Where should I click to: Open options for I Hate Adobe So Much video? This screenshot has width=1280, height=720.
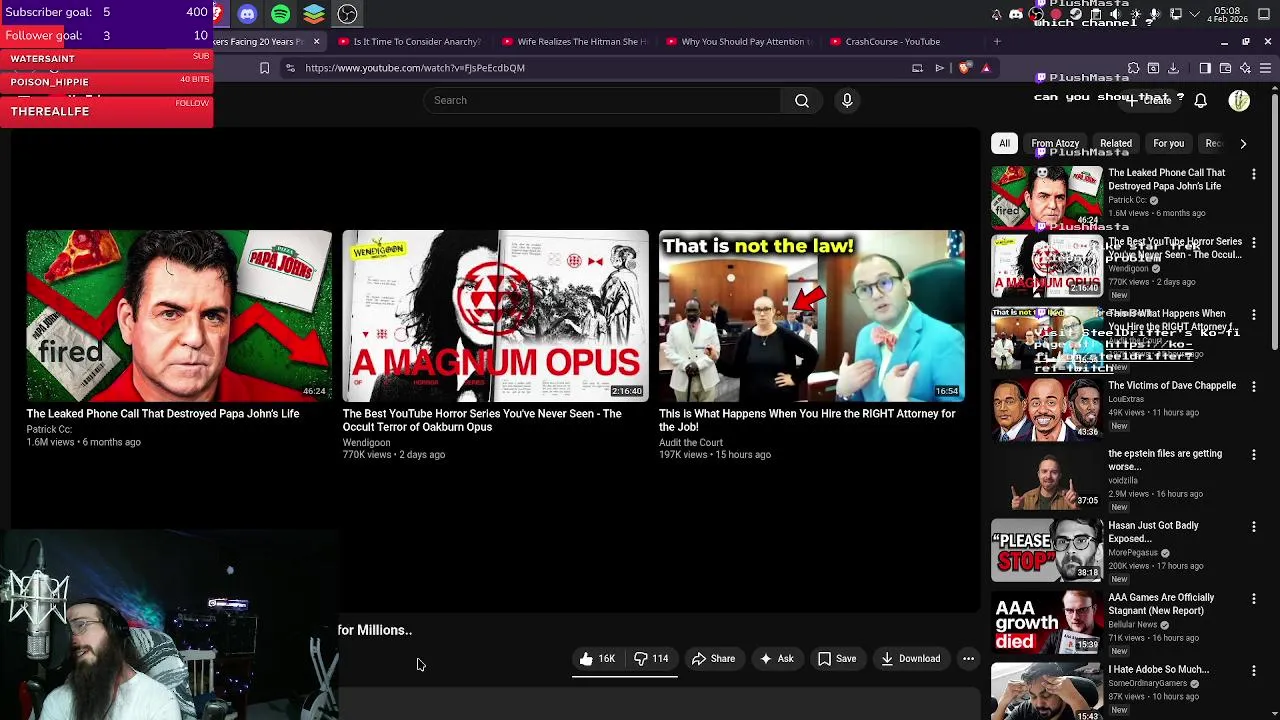(1253, 671)
